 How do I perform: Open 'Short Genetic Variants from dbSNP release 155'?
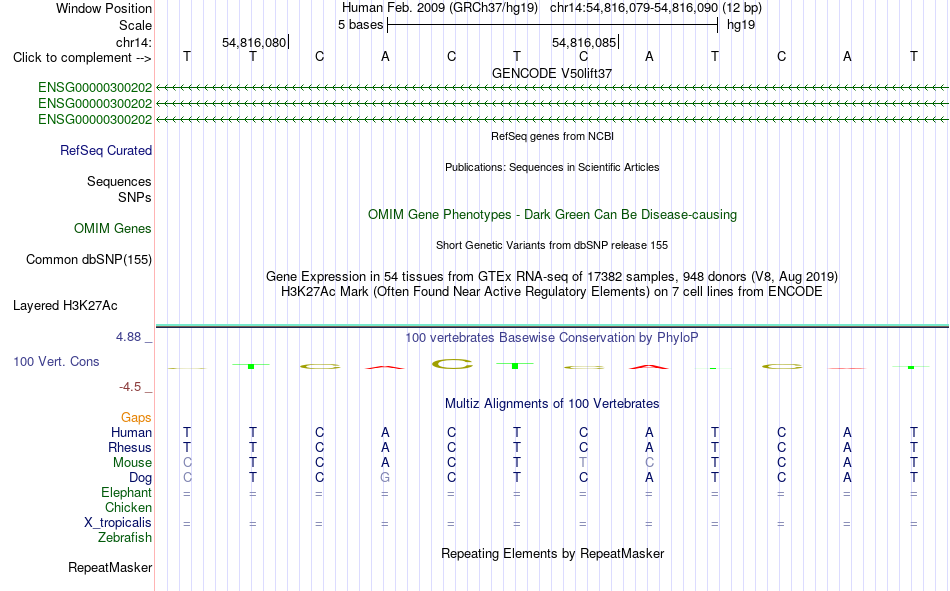[x=552, y=245]
